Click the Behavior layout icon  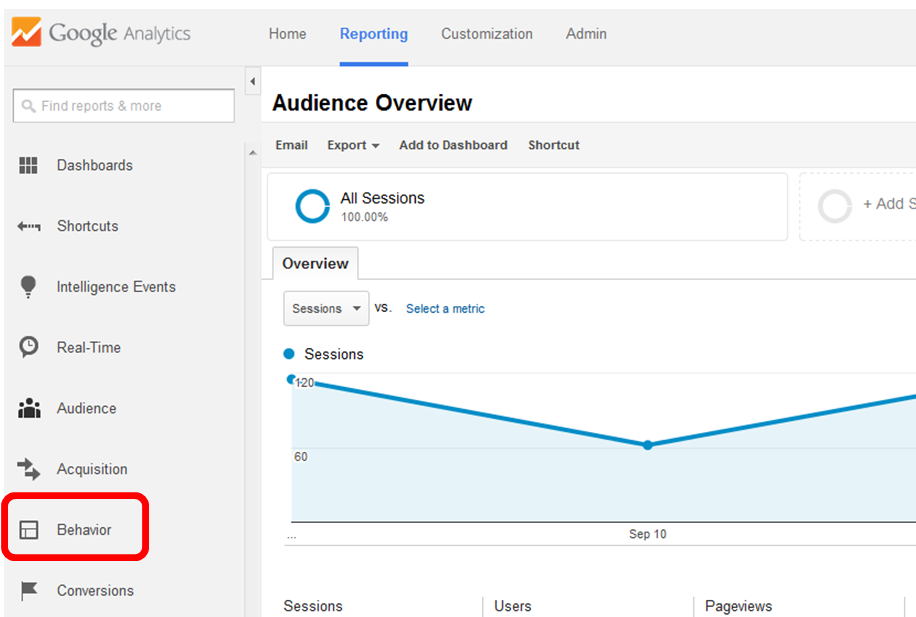[29, 530]
